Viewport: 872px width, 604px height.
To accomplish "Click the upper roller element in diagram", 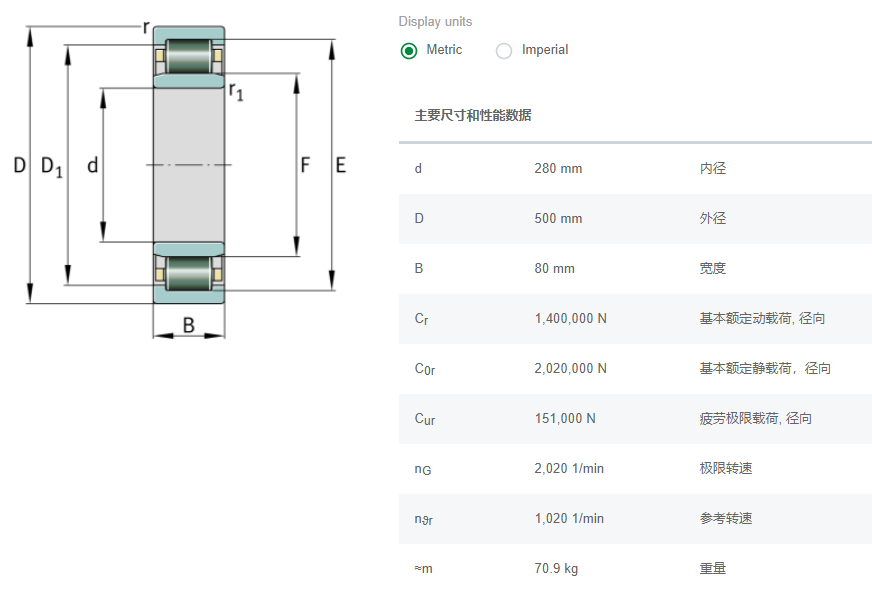I will tap(189, 56).
